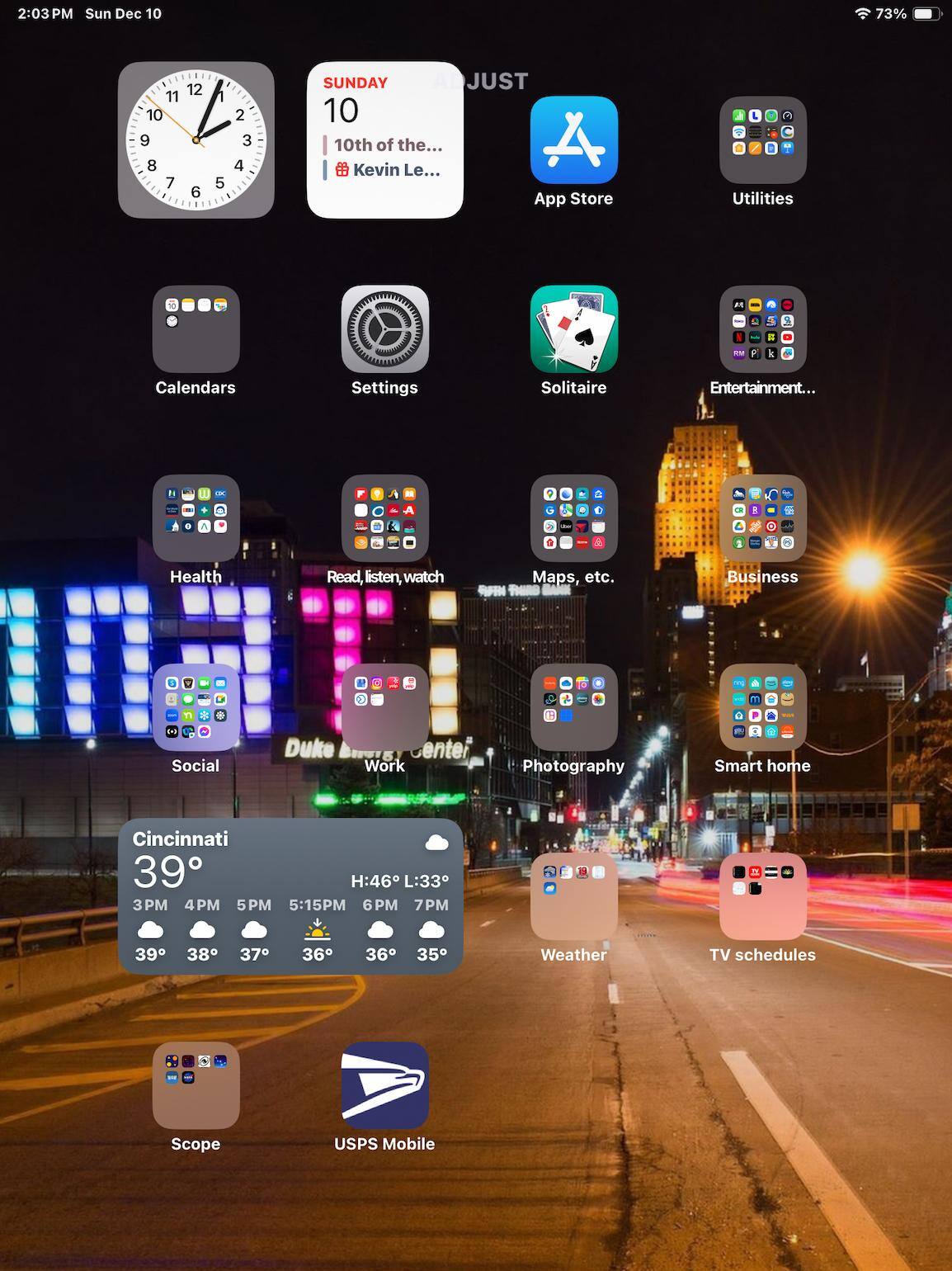Open the Maps, etc. folder

pos(573,518)
